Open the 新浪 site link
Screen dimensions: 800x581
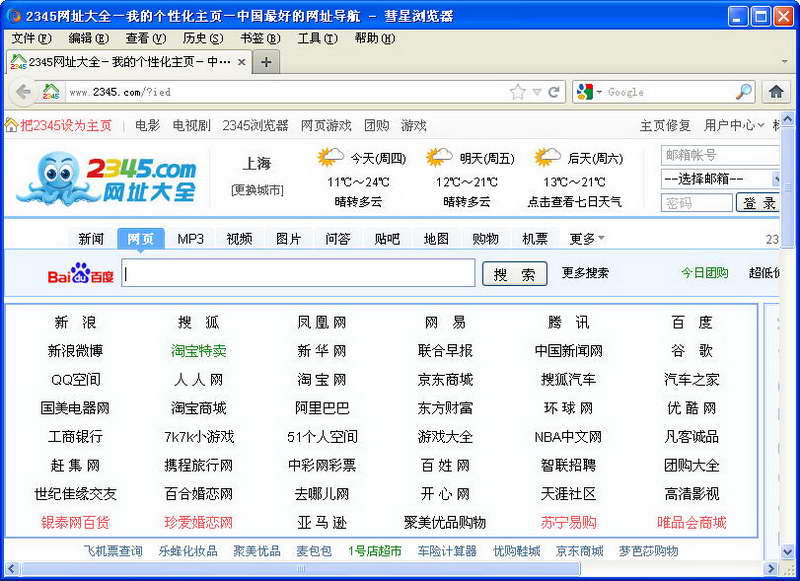click(x=75, y=322)
